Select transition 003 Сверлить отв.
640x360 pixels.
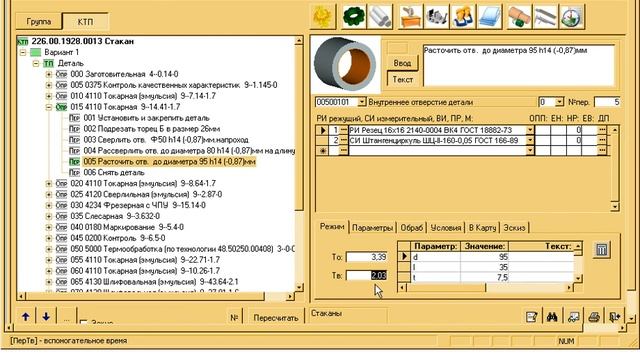pos(166,140)
